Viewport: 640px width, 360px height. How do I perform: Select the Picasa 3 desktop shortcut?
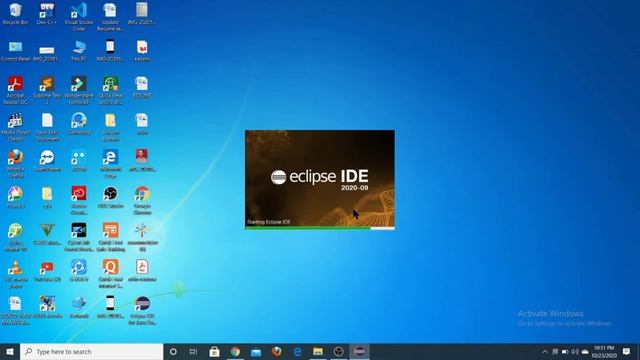coord(15,198)
